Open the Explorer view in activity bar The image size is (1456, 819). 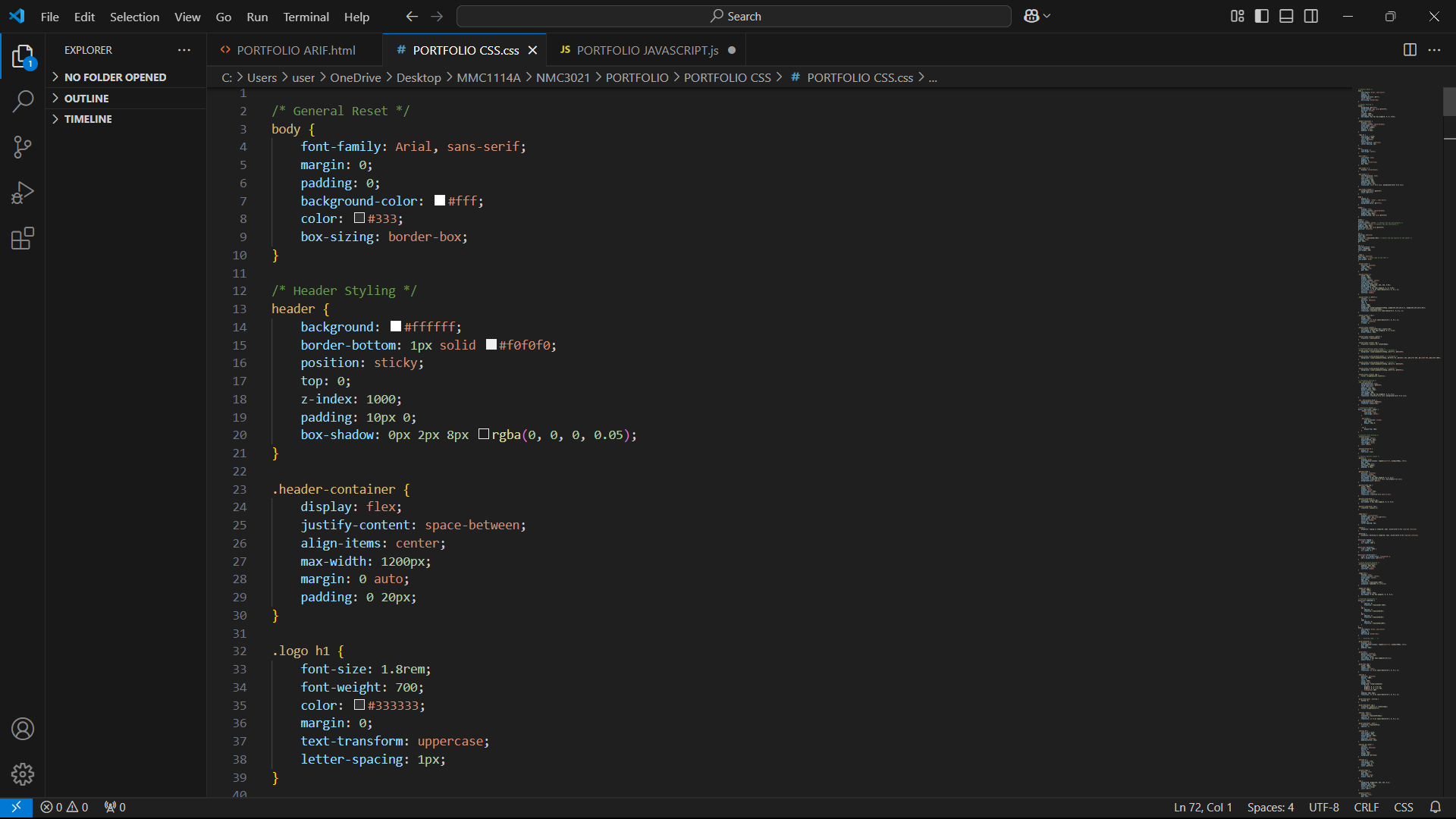pos(23,56)
